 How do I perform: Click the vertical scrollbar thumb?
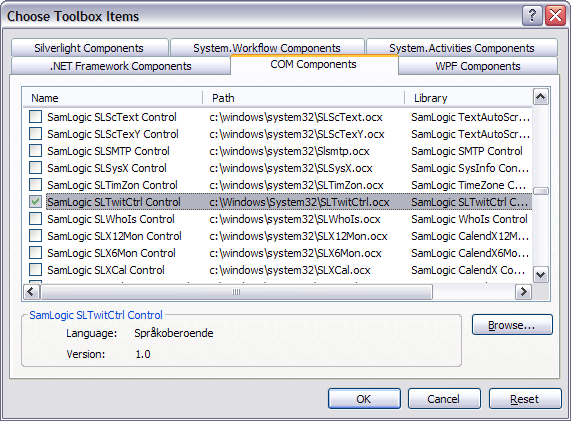pyautogui.click(x=541, y=191)
